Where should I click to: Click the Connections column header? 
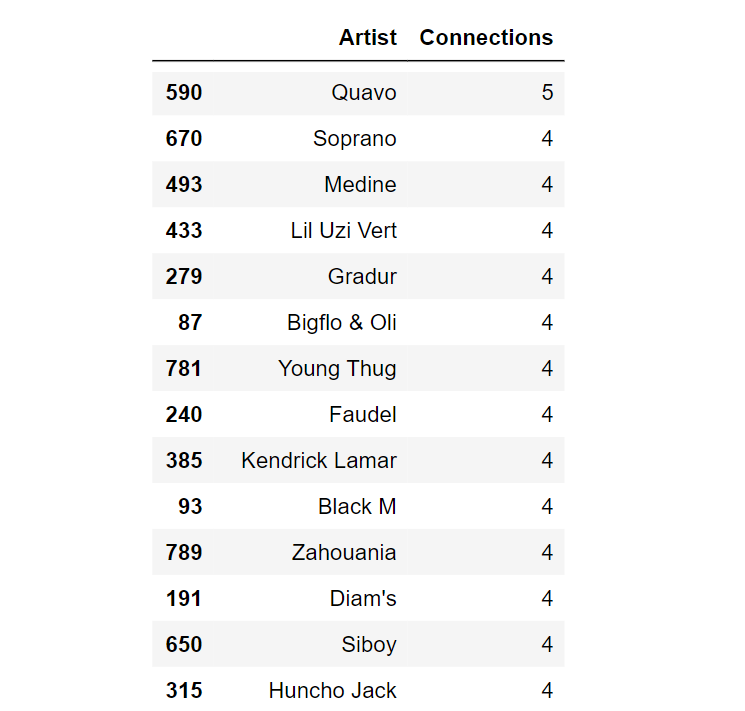coord(486,38)
